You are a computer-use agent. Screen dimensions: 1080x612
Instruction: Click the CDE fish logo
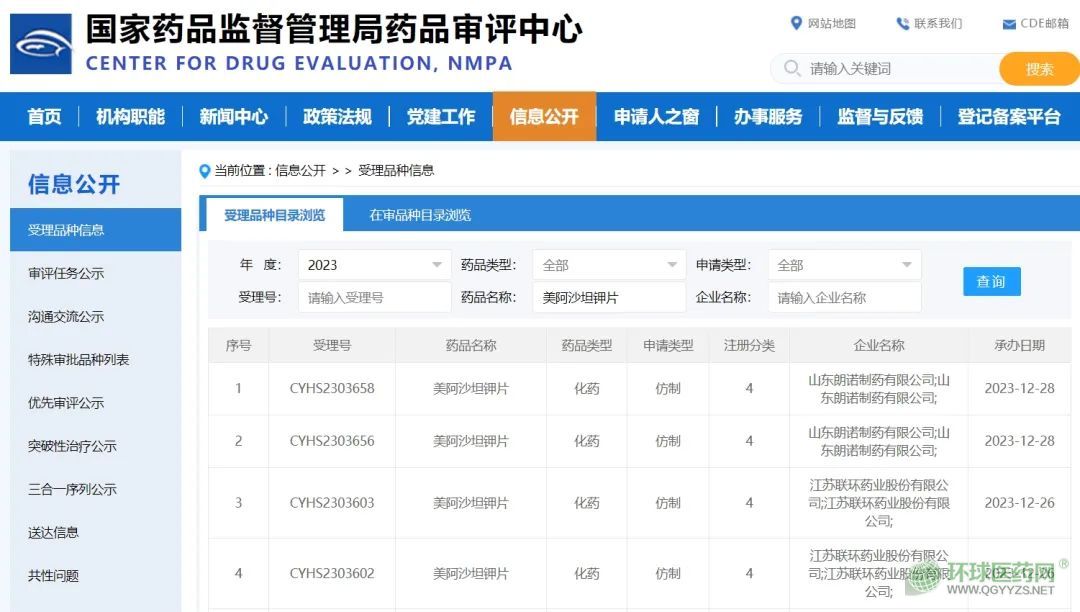tap(41, 44)
